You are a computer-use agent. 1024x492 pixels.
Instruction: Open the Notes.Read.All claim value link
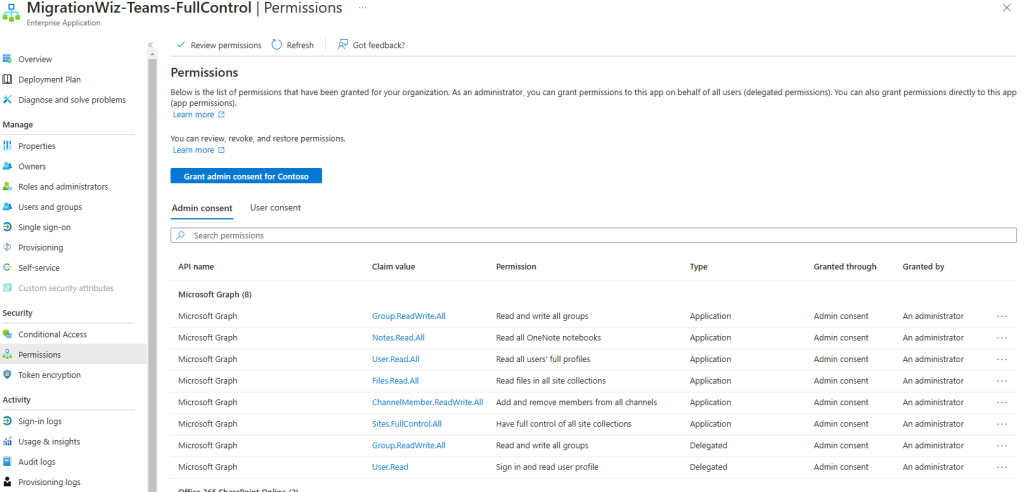[x=398, y=338]
